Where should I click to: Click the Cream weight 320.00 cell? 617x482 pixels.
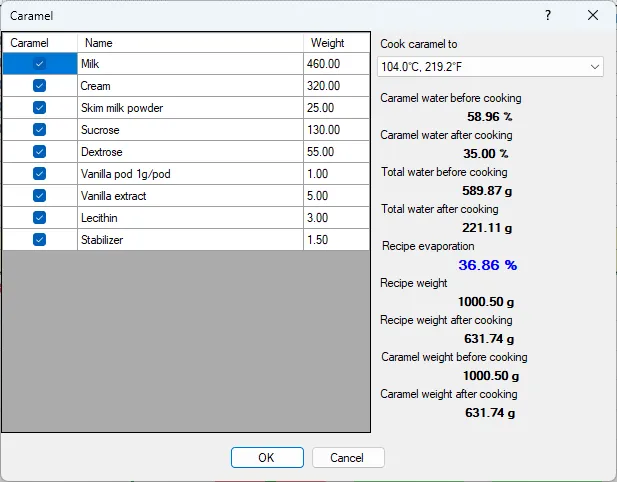point(337,86)
